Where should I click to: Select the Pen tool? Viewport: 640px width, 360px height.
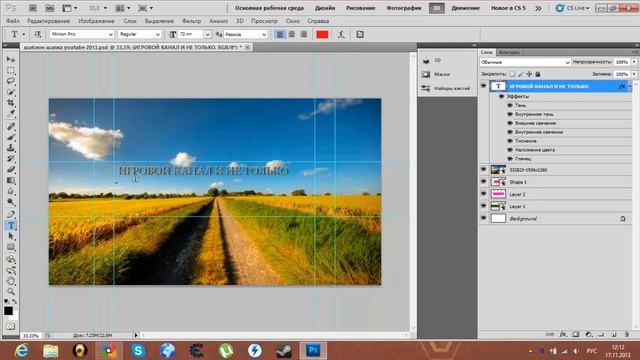pyautogui.click(x=11, y=214)
